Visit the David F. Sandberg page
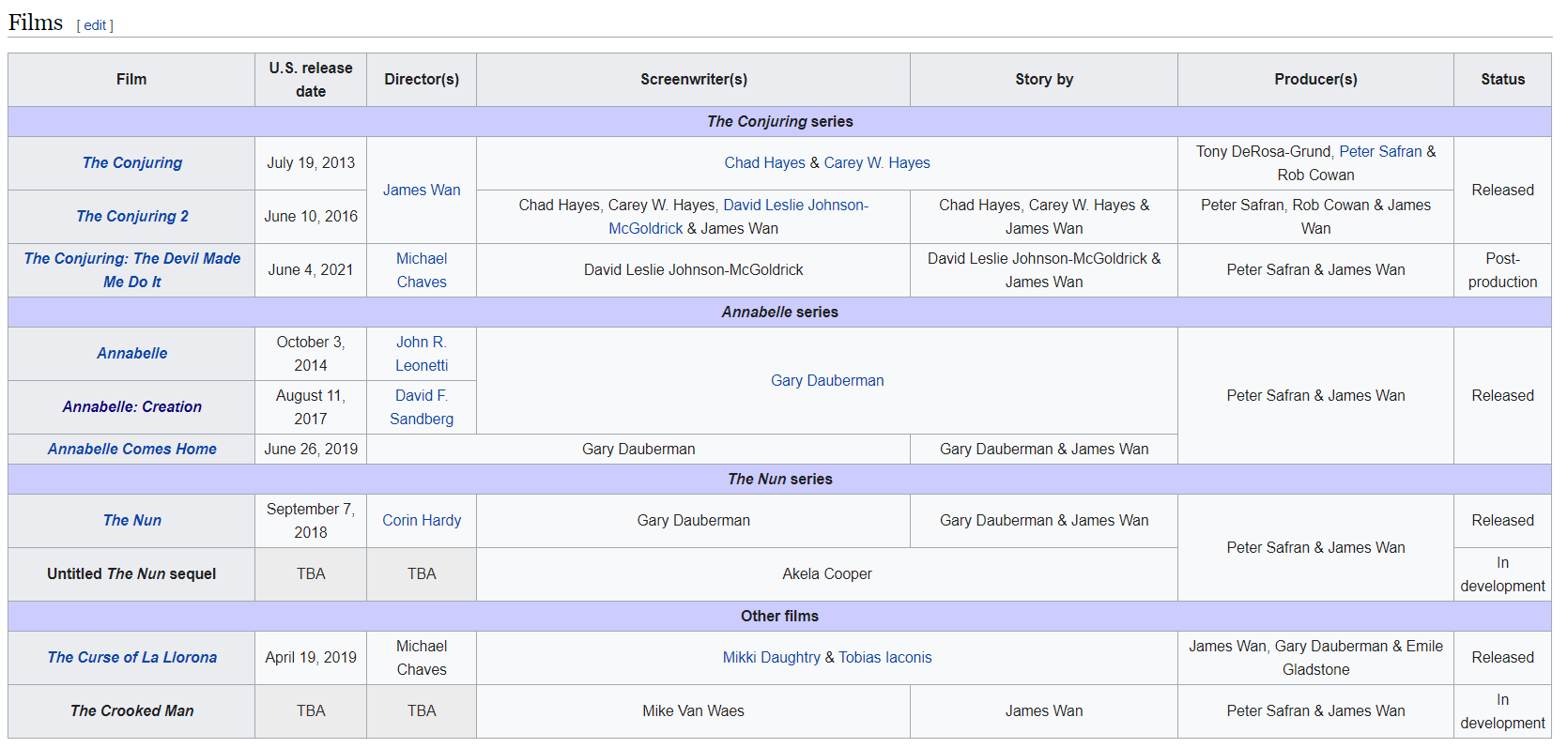The width and height of the screenshot is (1568, 748). 422,407
